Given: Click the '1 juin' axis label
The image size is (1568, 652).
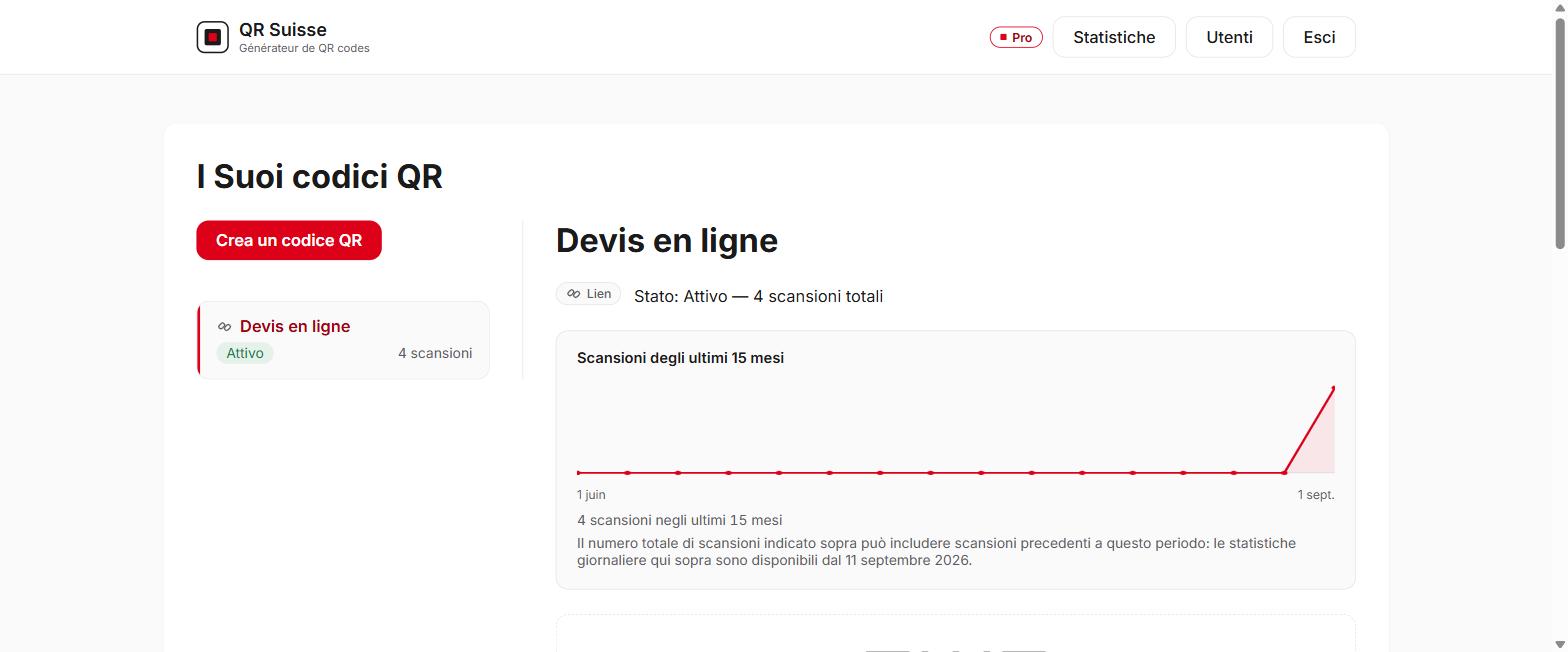Looking at the screenshot, I should click(x=591, y=495).
